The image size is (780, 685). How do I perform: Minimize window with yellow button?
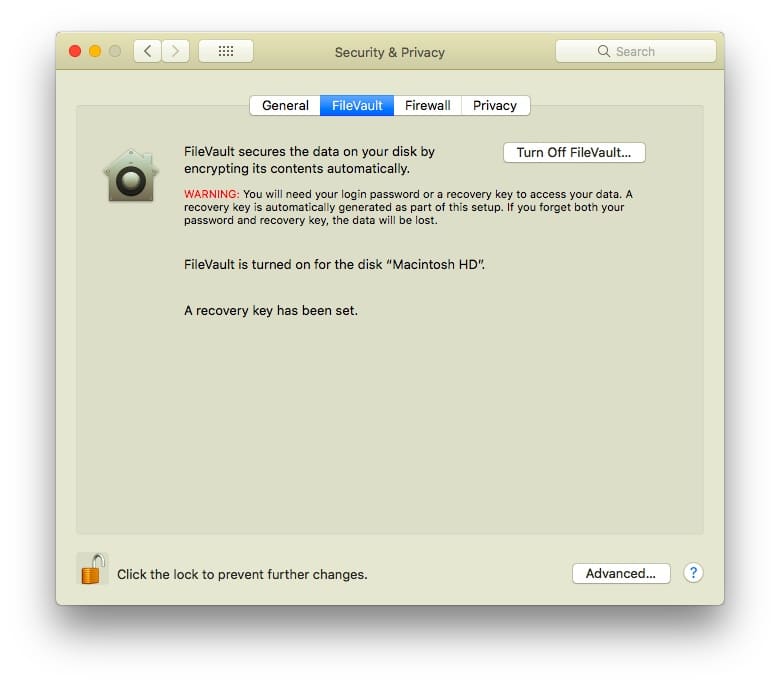pos(95,51)
